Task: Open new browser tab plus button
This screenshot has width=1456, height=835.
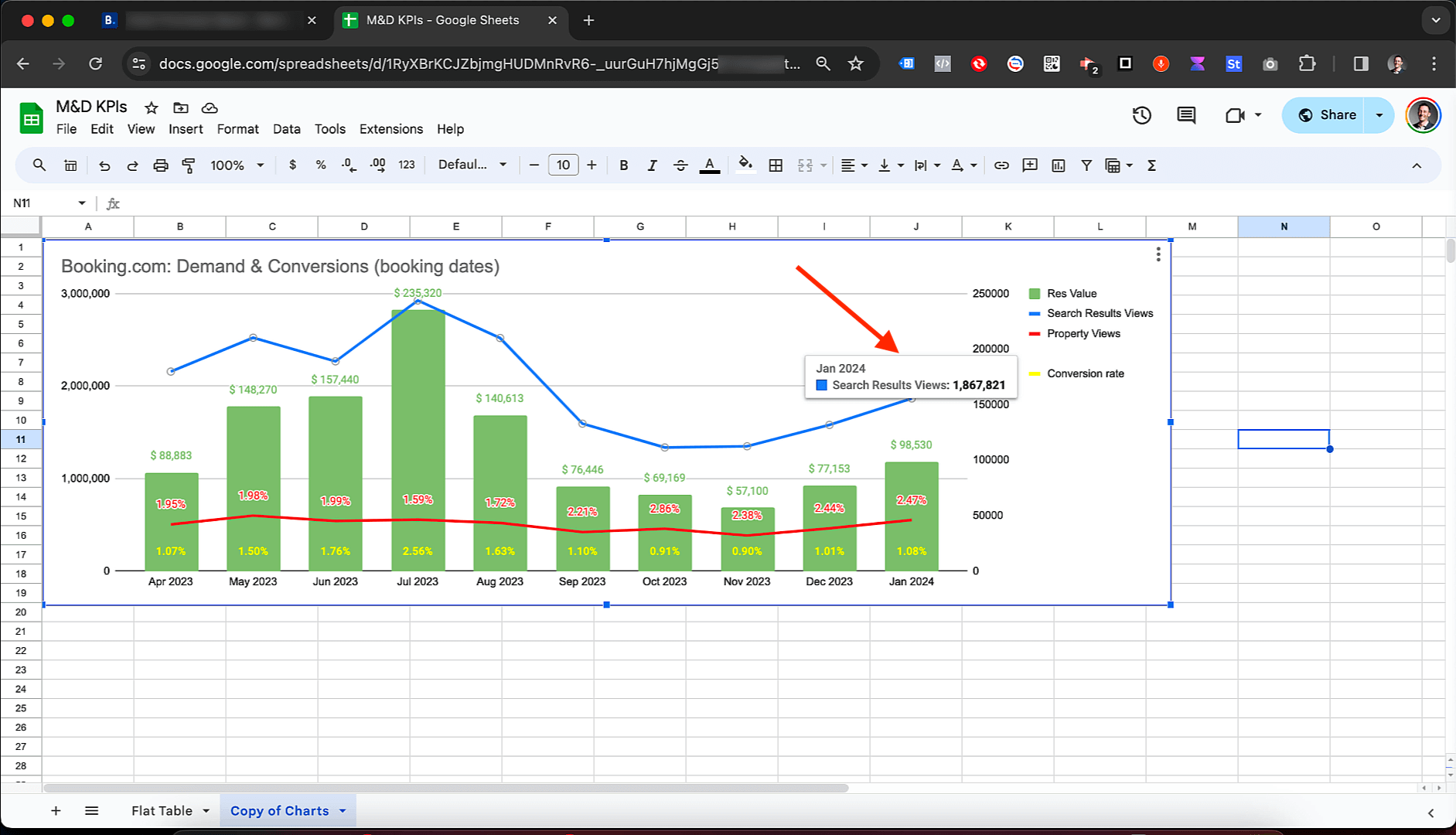Action: 588,20
